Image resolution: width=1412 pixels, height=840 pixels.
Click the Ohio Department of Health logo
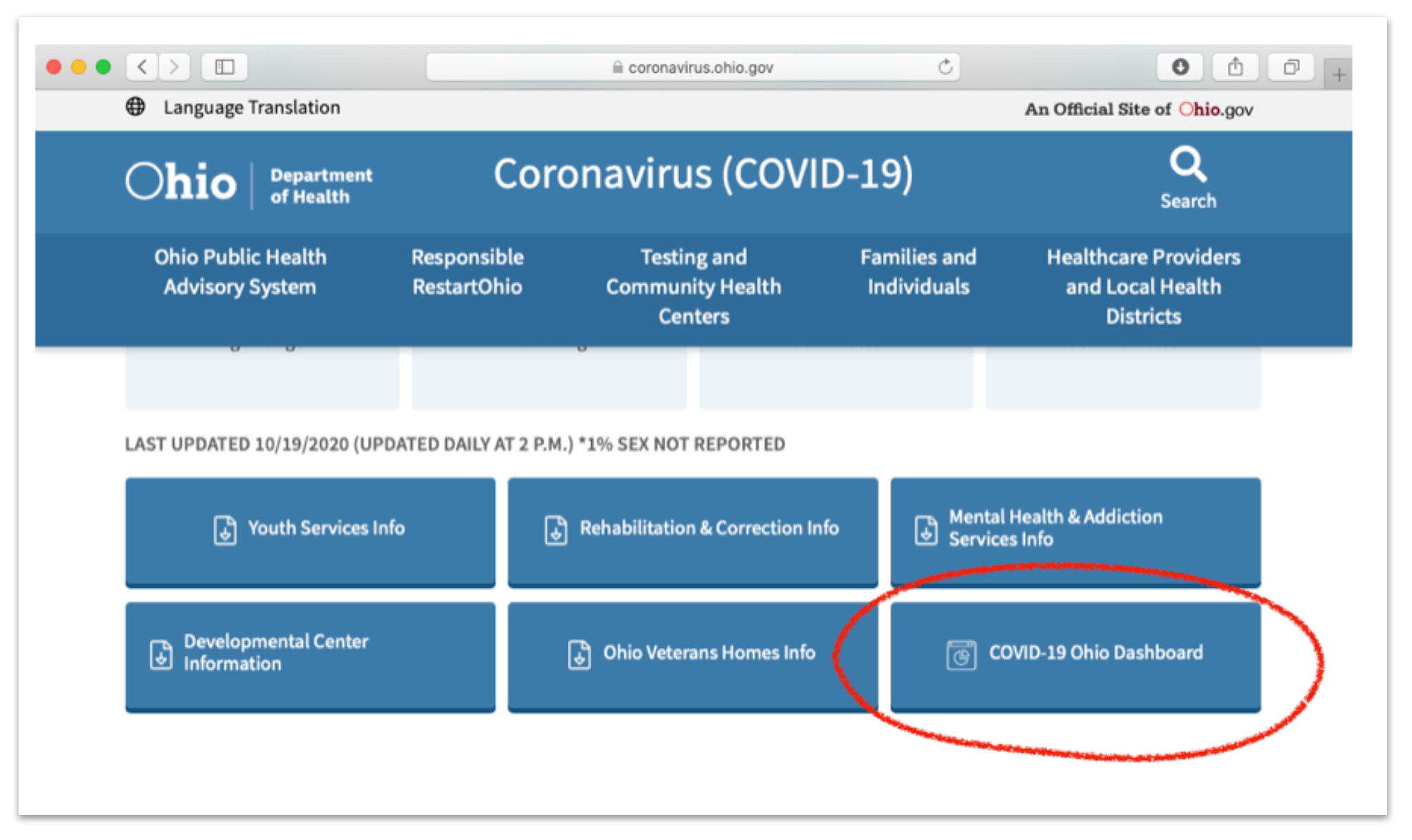[x=249, y=184]
